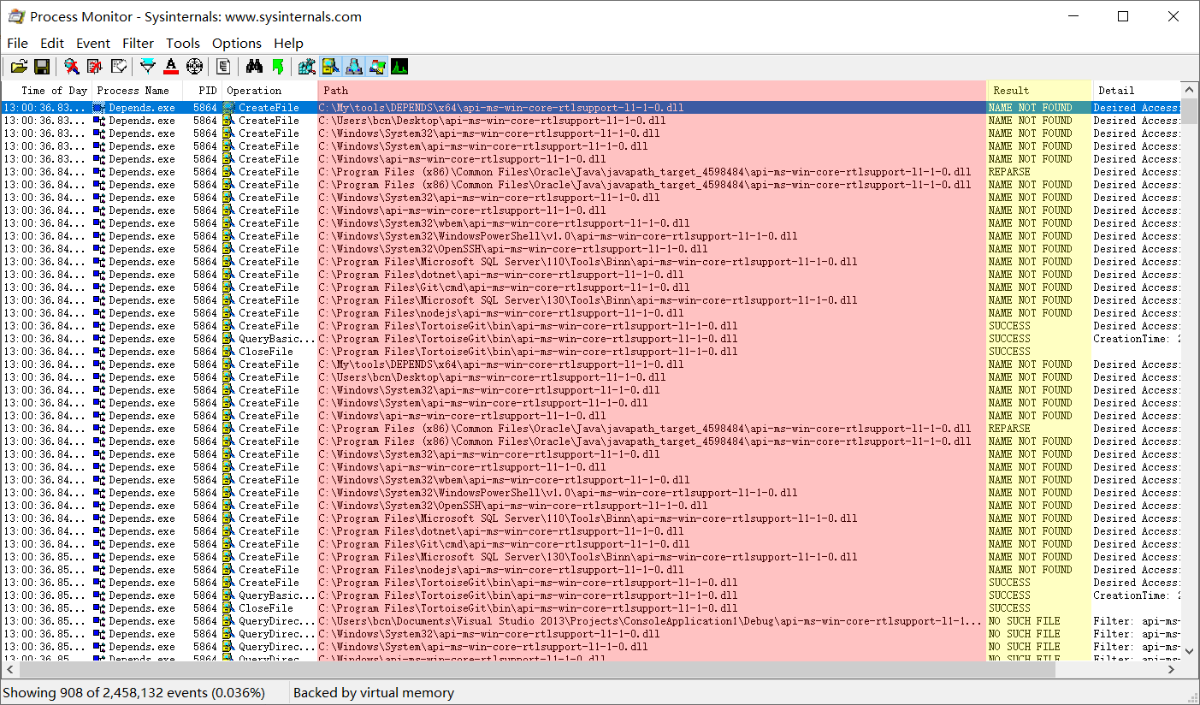Click the Process Name column header

pos(138,90)
